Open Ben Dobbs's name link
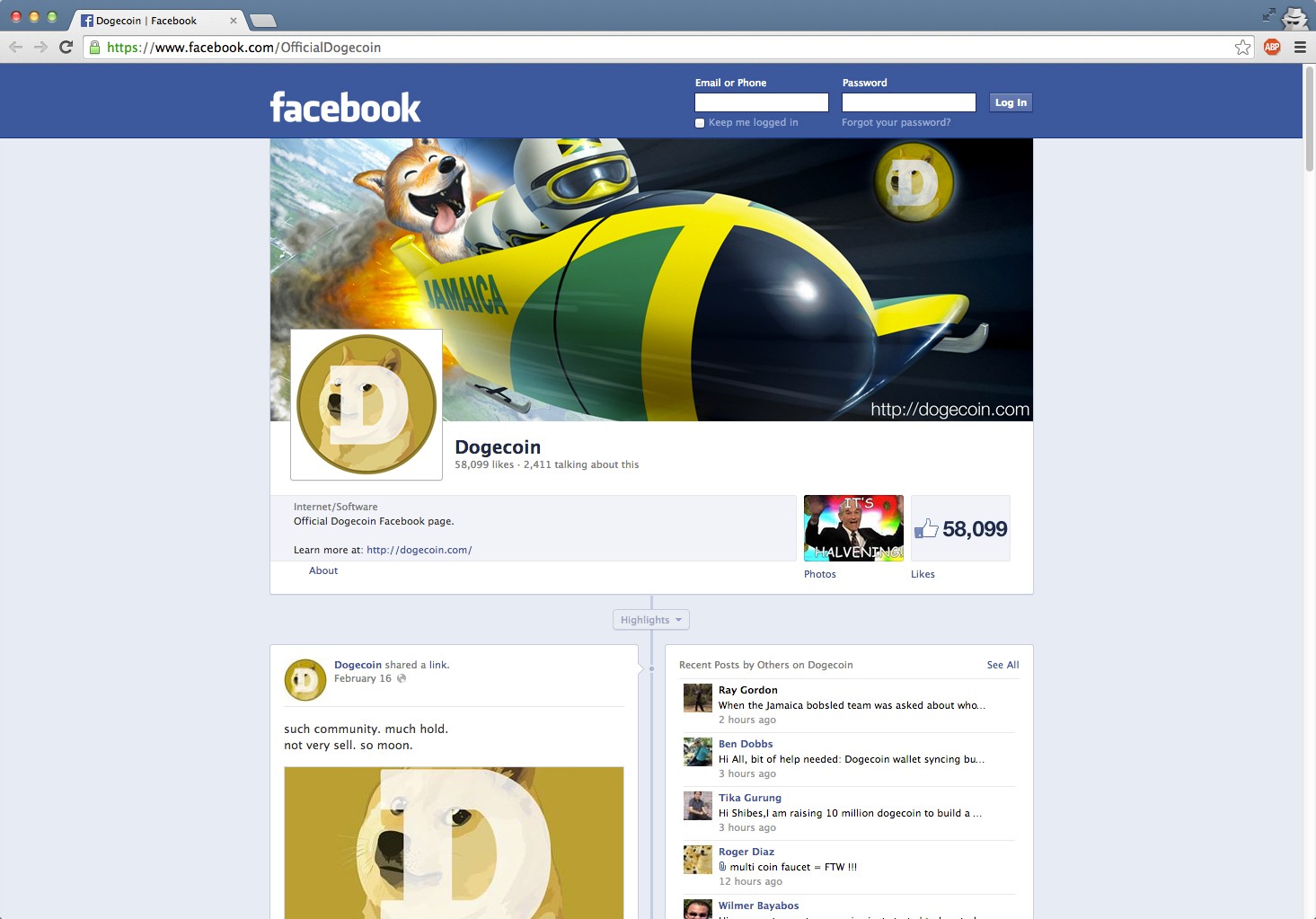 click(x=746, y=744)
